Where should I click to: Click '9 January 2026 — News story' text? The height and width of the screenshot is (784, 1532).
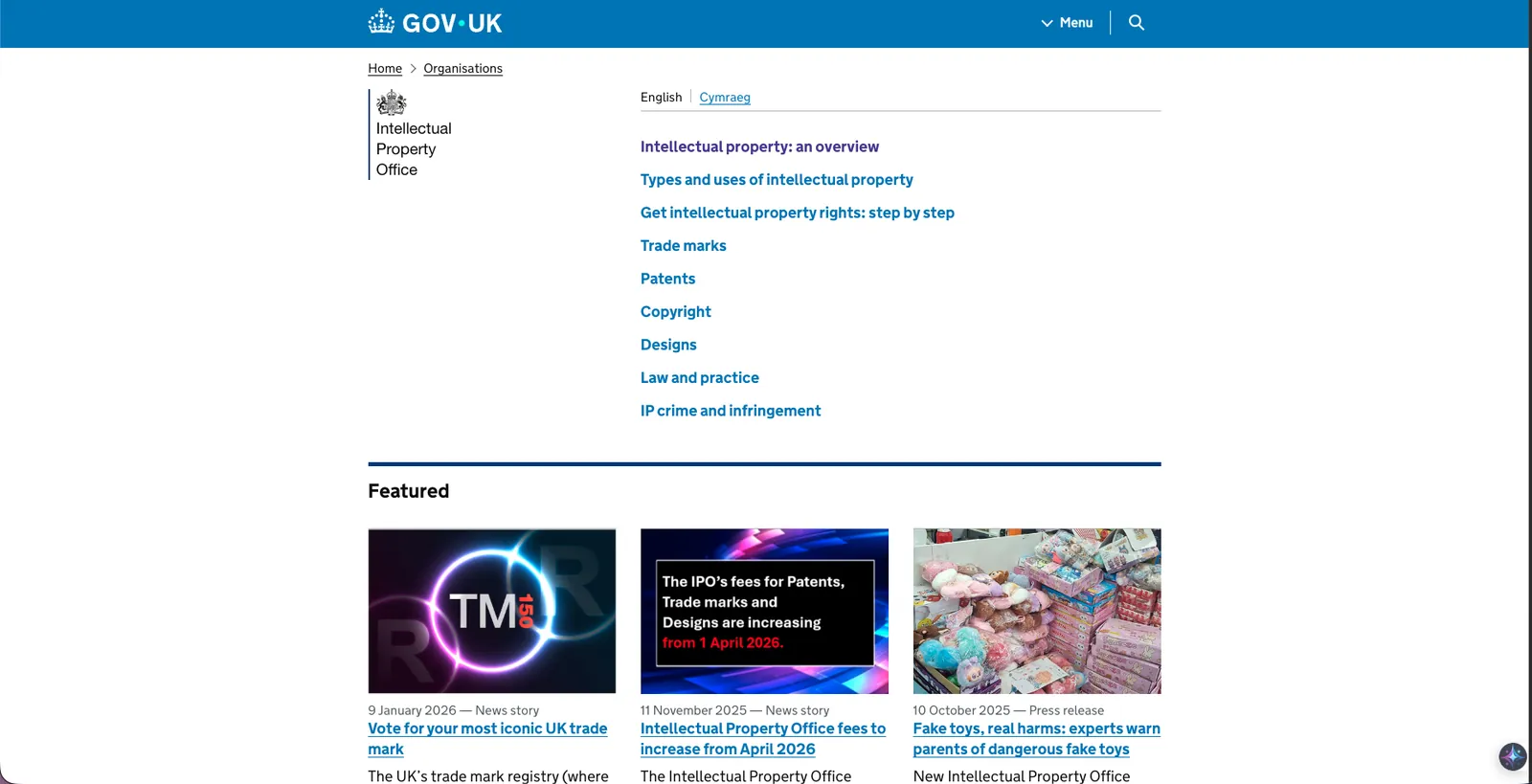point(454,710)
